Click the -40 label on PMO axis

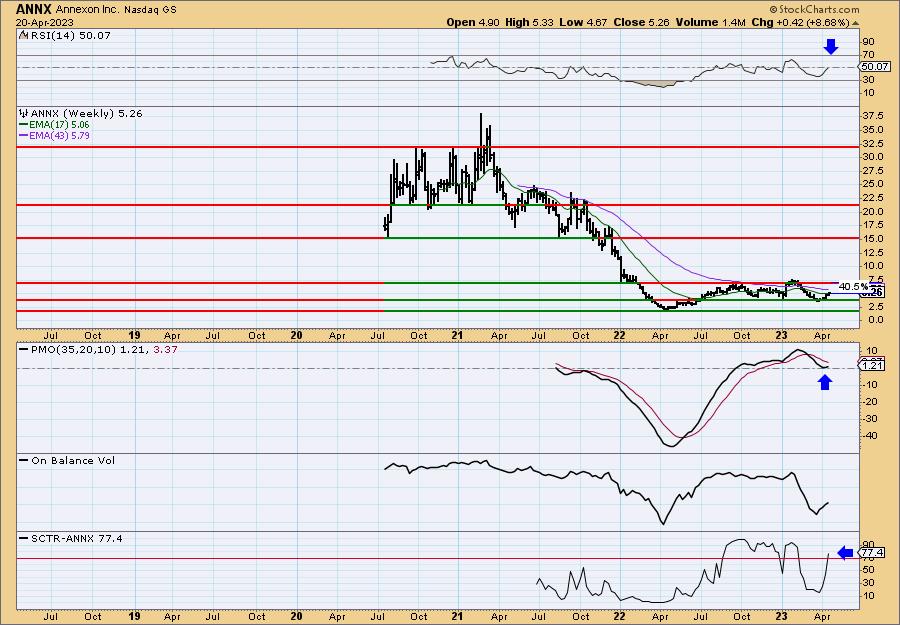pos(870,436)
